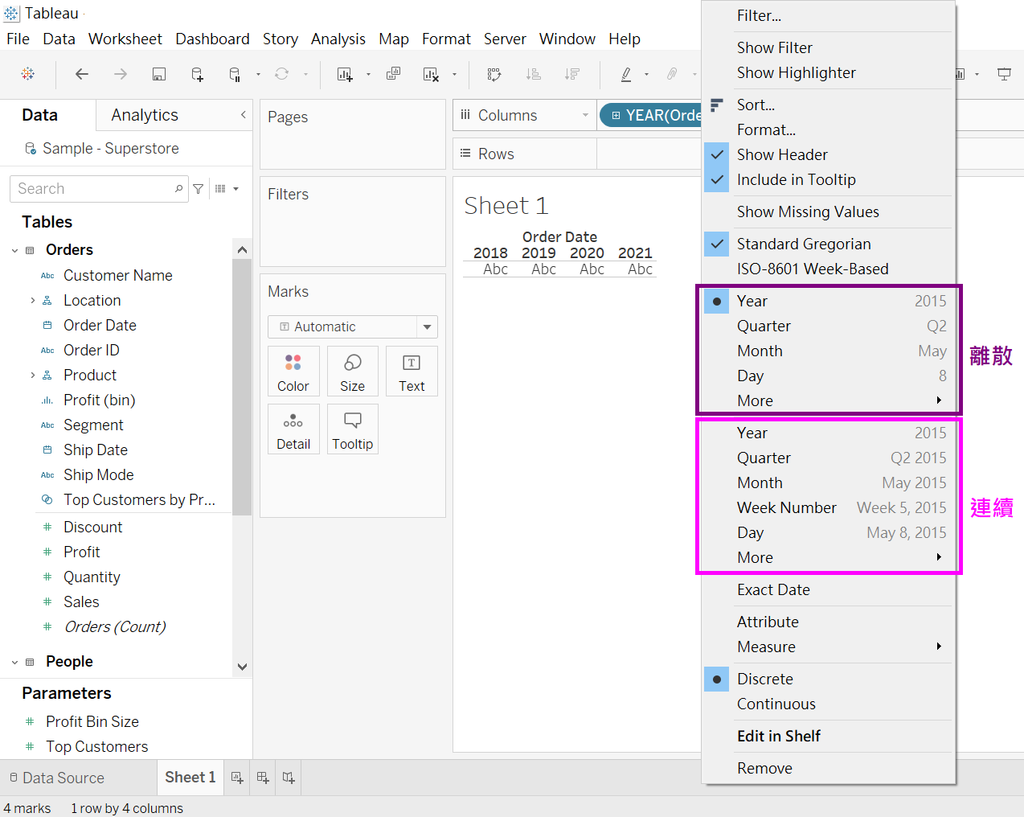Image resolution: width=1024 pixels, height=817 pixels.
Task: Click the New Worksheet toolbar icon
Action: pyautogui.click(x=344, y=74)
